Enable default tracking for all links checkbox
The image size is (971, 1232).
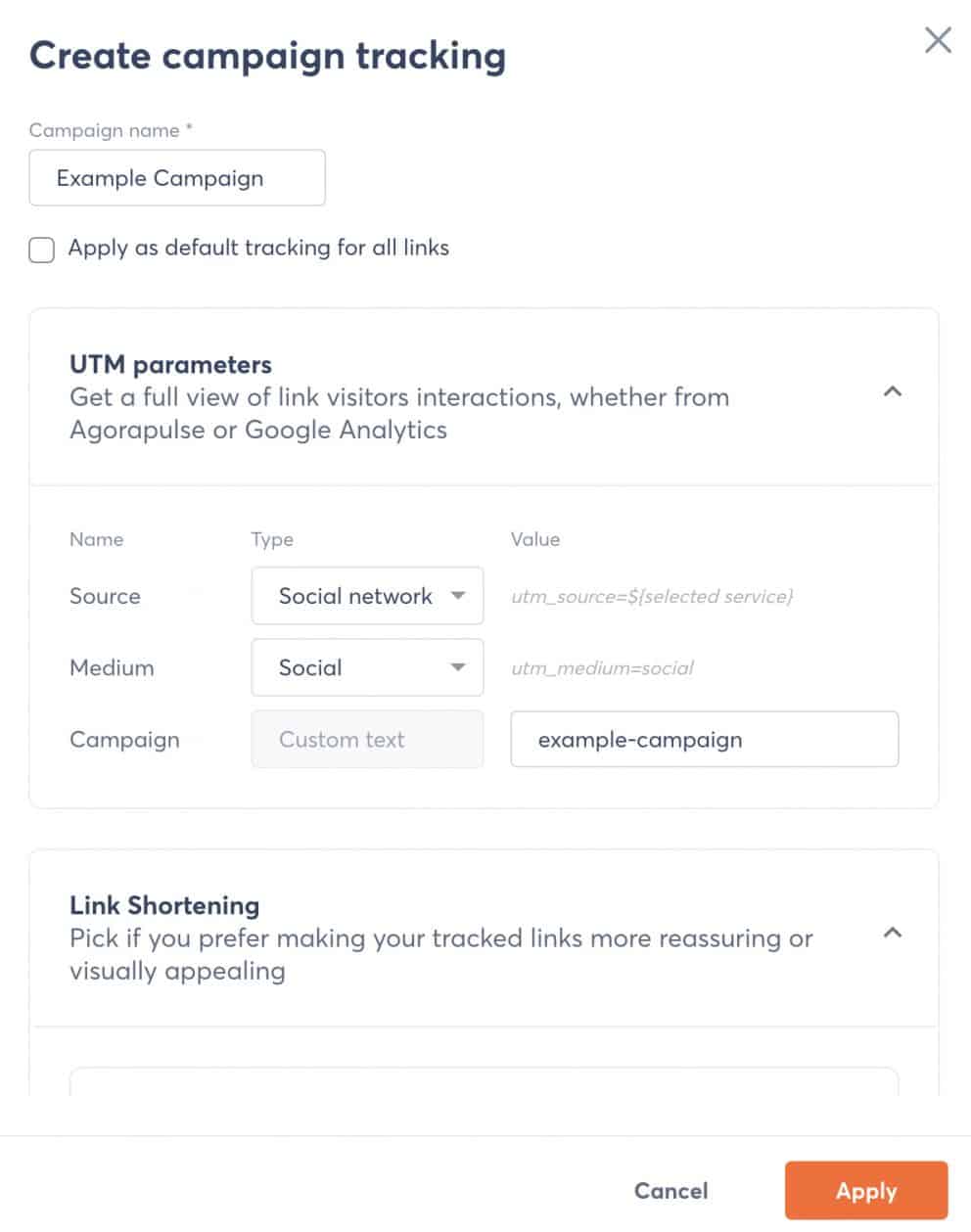(x=41, y=250)
